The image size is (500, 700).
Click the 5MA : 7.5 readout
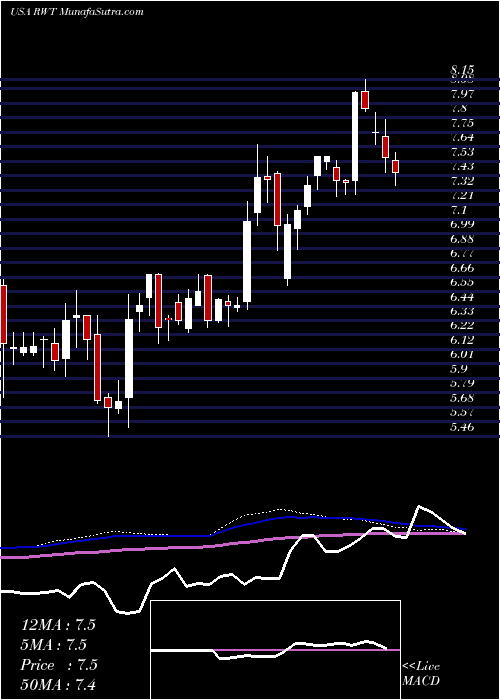pyautogui.click(x=54, y=645)
